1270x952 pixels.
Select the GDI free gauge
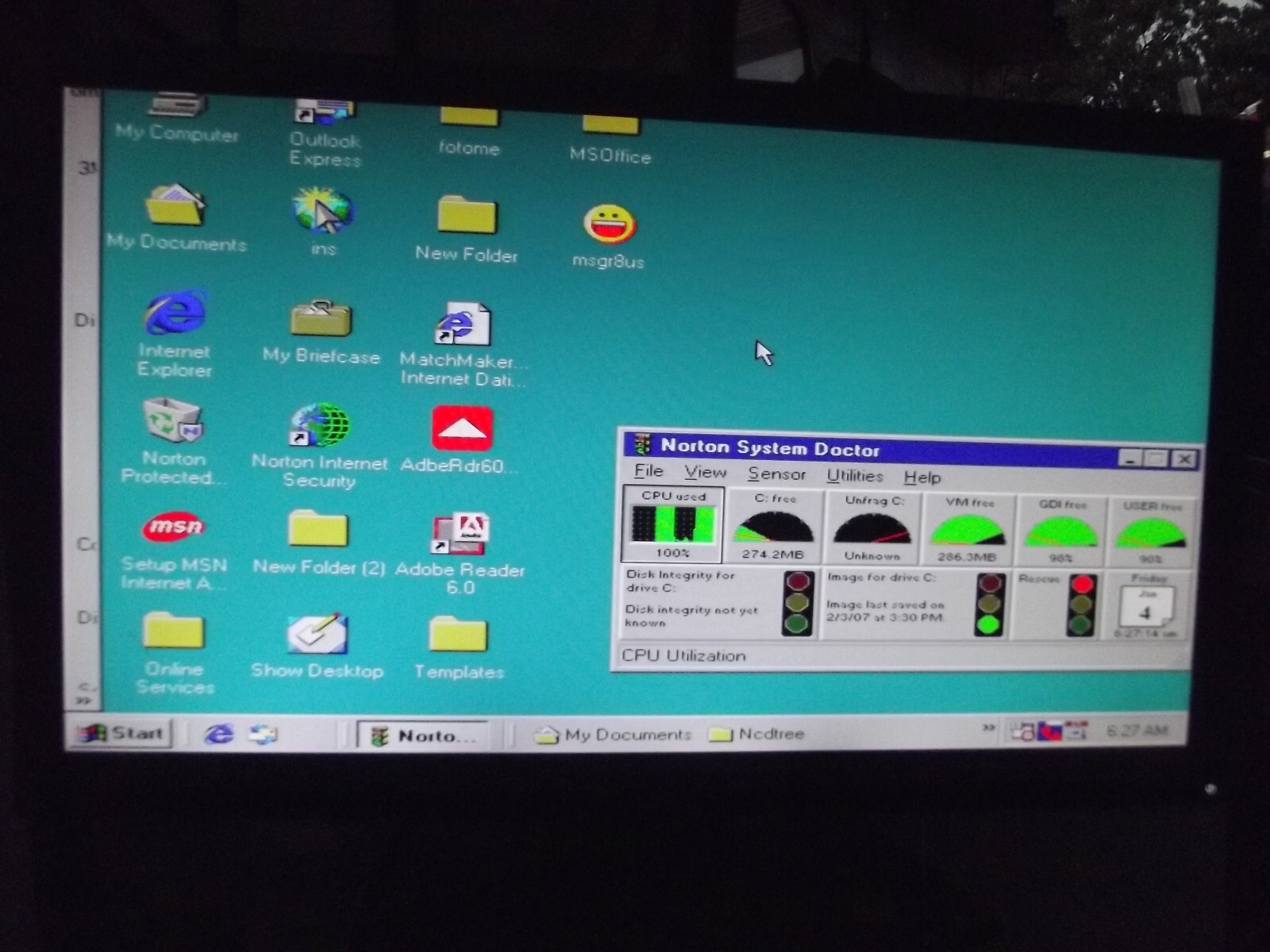pyautogui.click(x=1061, y=532)
